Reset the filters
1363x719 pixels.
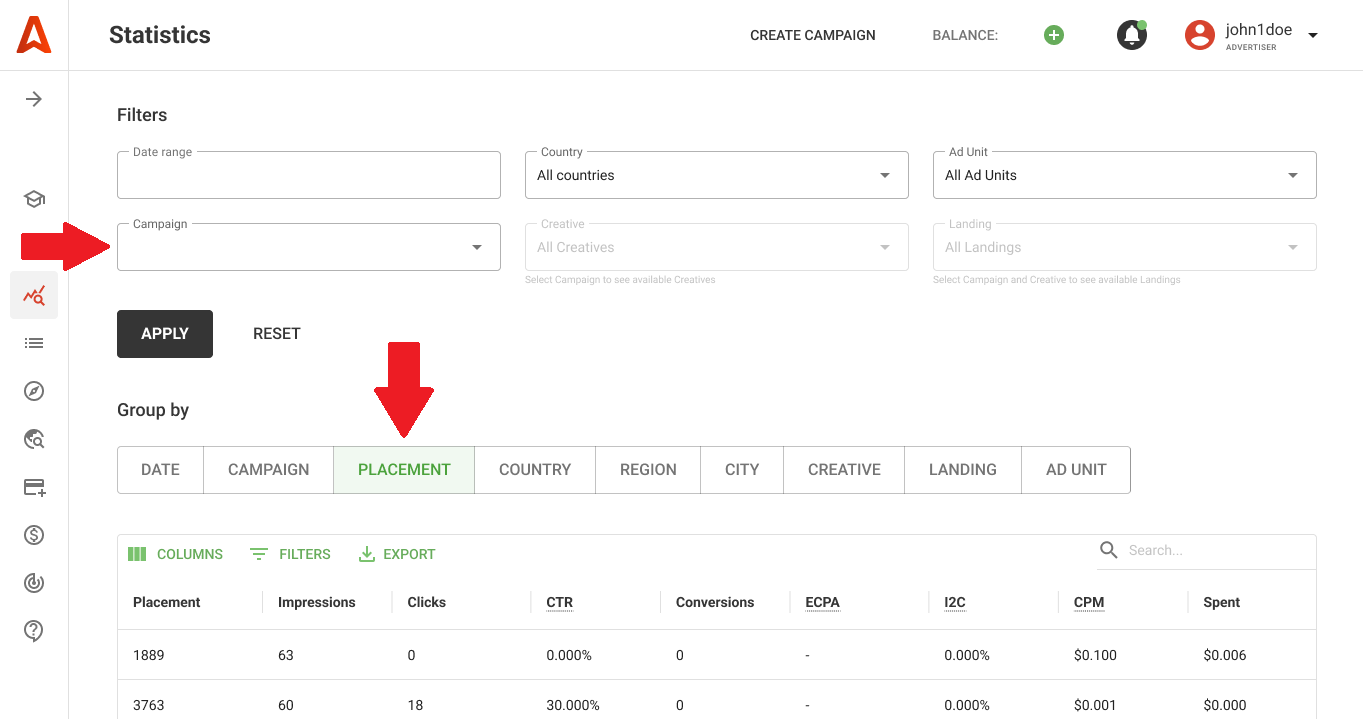pyautogui.click(x=277, y=334)
